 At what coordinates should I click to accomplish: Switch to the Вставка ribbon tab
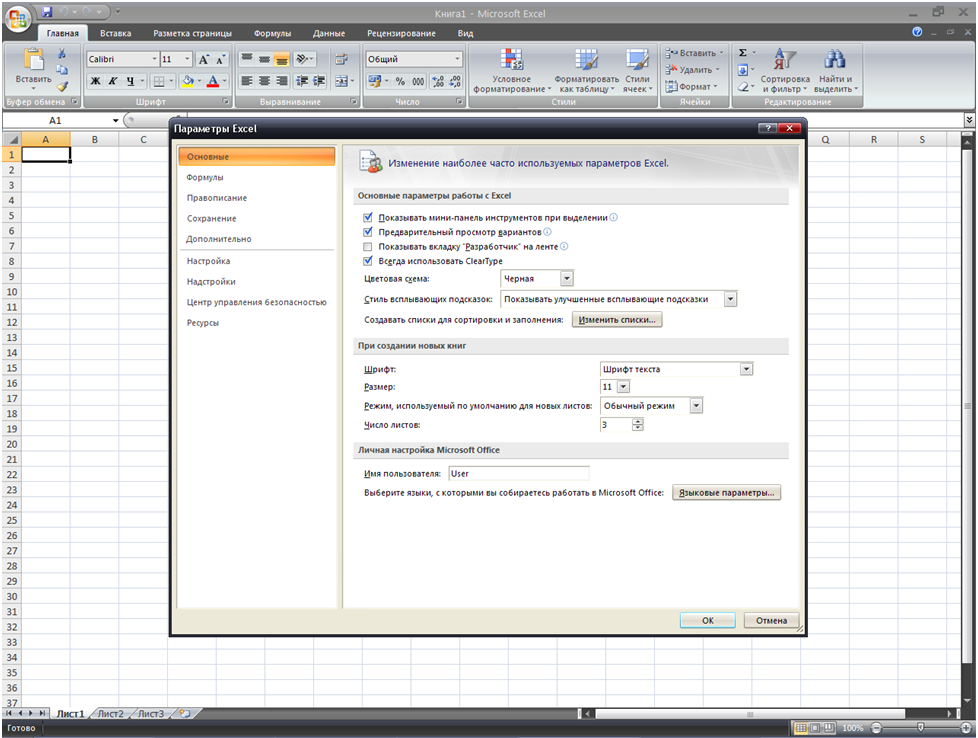click(115, 33)
